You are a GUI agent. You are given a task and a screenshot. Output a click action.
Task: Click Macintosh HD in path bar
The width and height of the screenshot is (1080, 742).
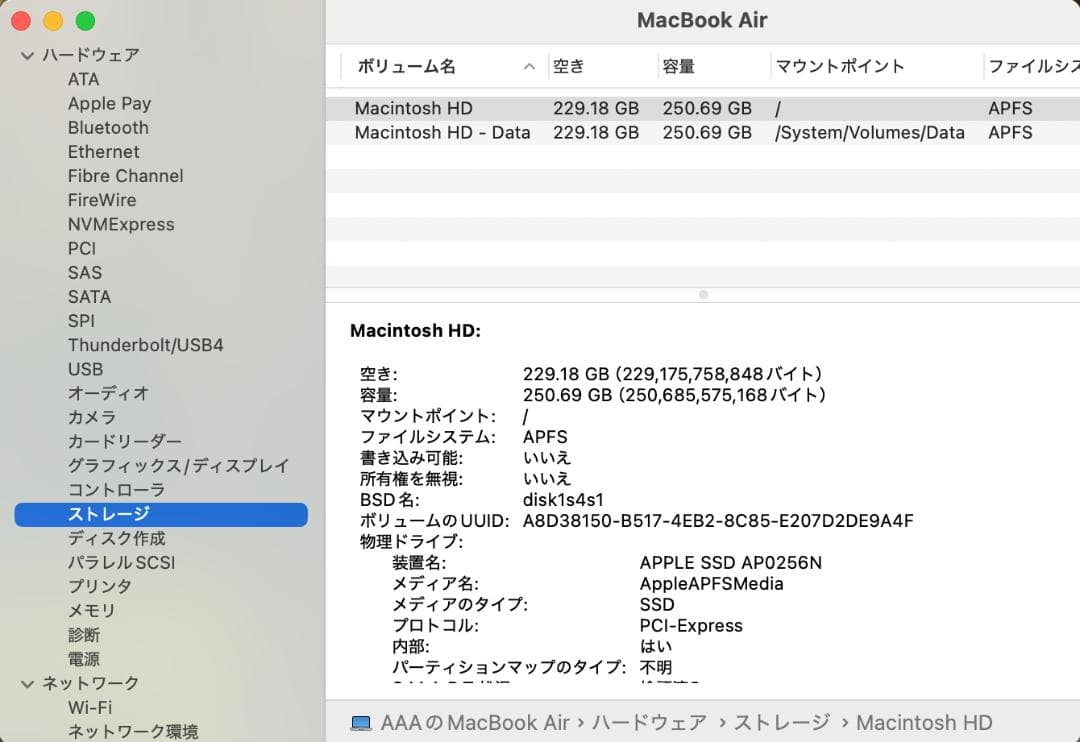tap(924, 723)
